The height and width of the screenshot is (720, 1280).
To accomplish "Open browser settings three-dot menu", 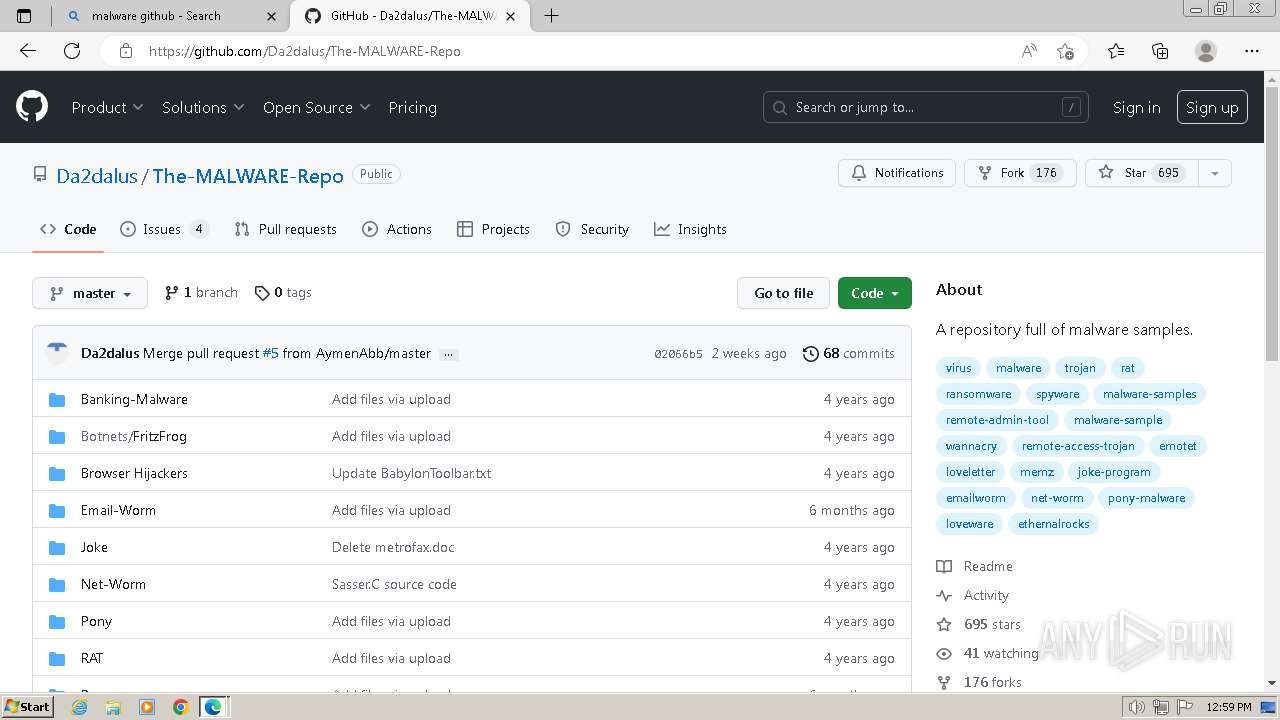I will (1252, 51).
